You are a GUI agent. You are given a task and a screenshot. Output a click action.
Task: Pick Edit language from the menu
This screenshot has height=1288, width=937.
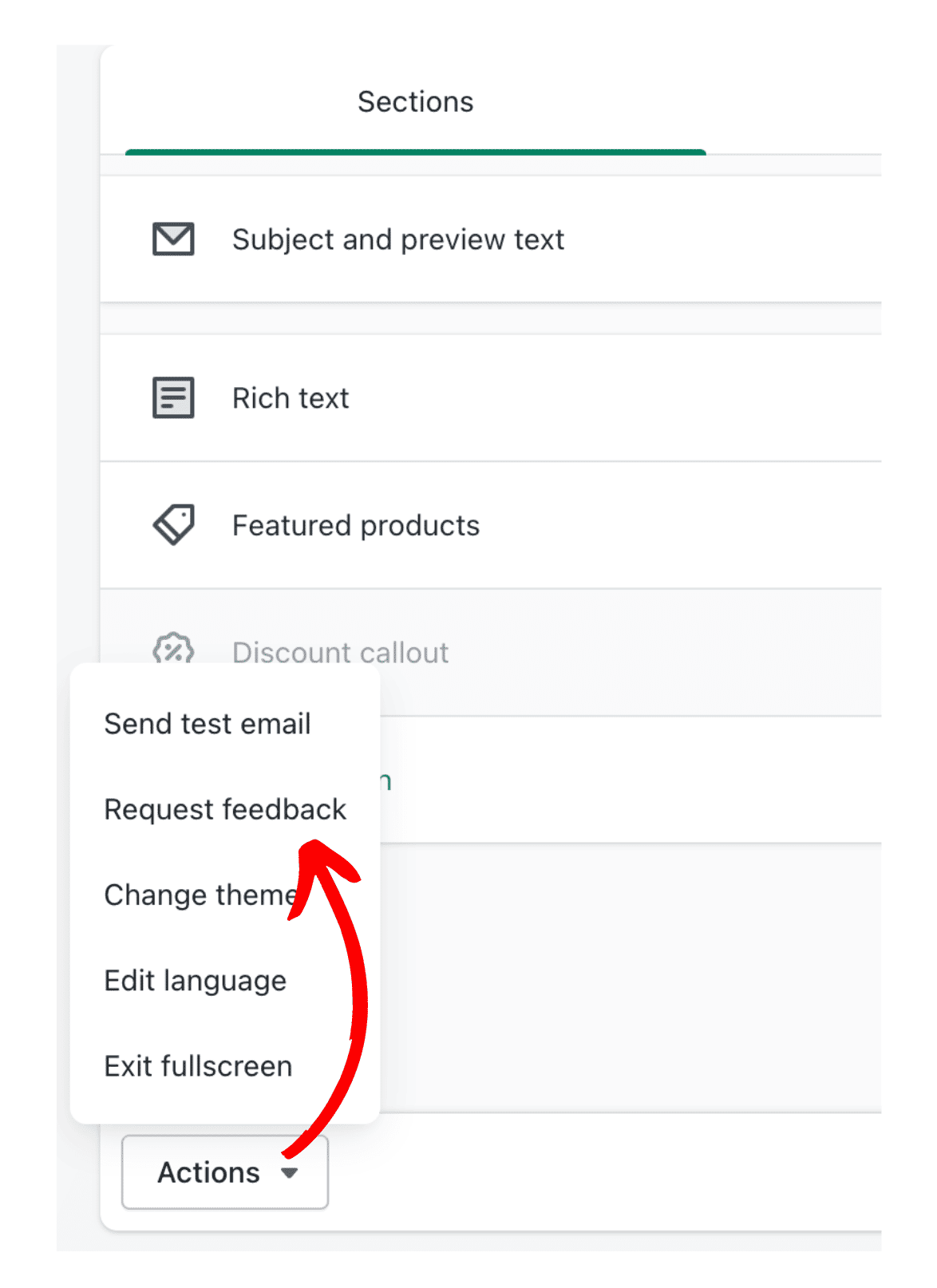(196, 980)
